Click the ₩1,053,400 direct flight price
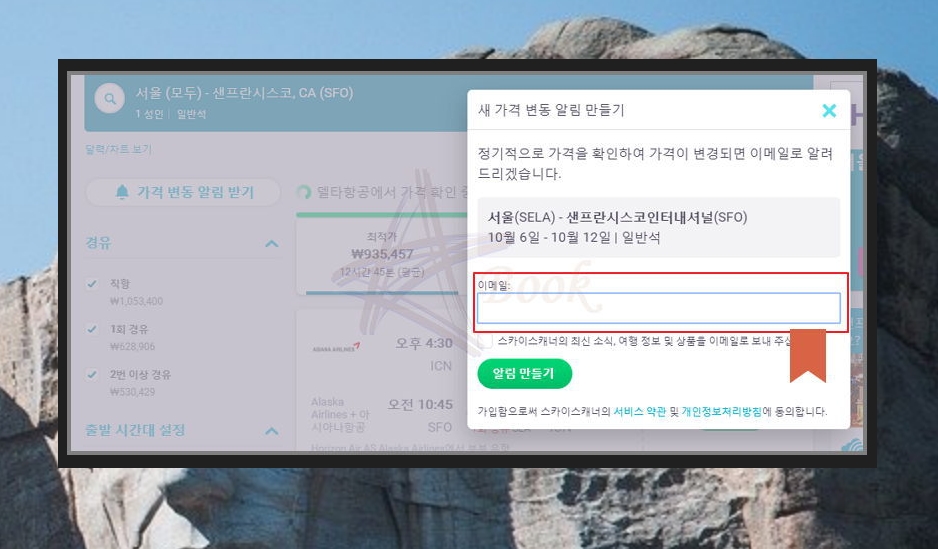Viewport: 938px width, 549px height. coord(136,301)
